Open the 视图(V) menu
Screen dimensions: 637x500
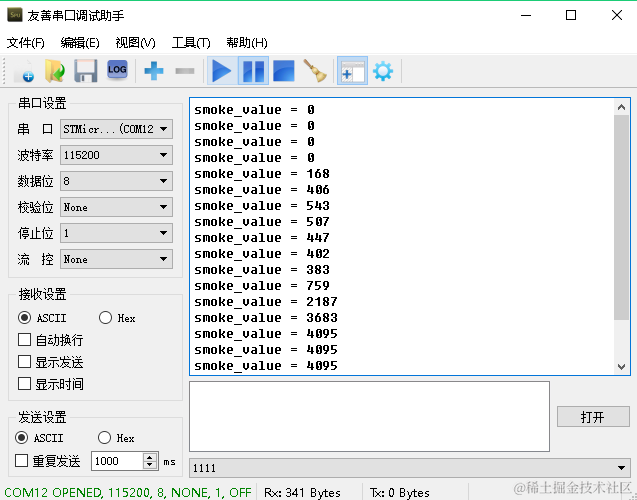click(x=135, y=42)
